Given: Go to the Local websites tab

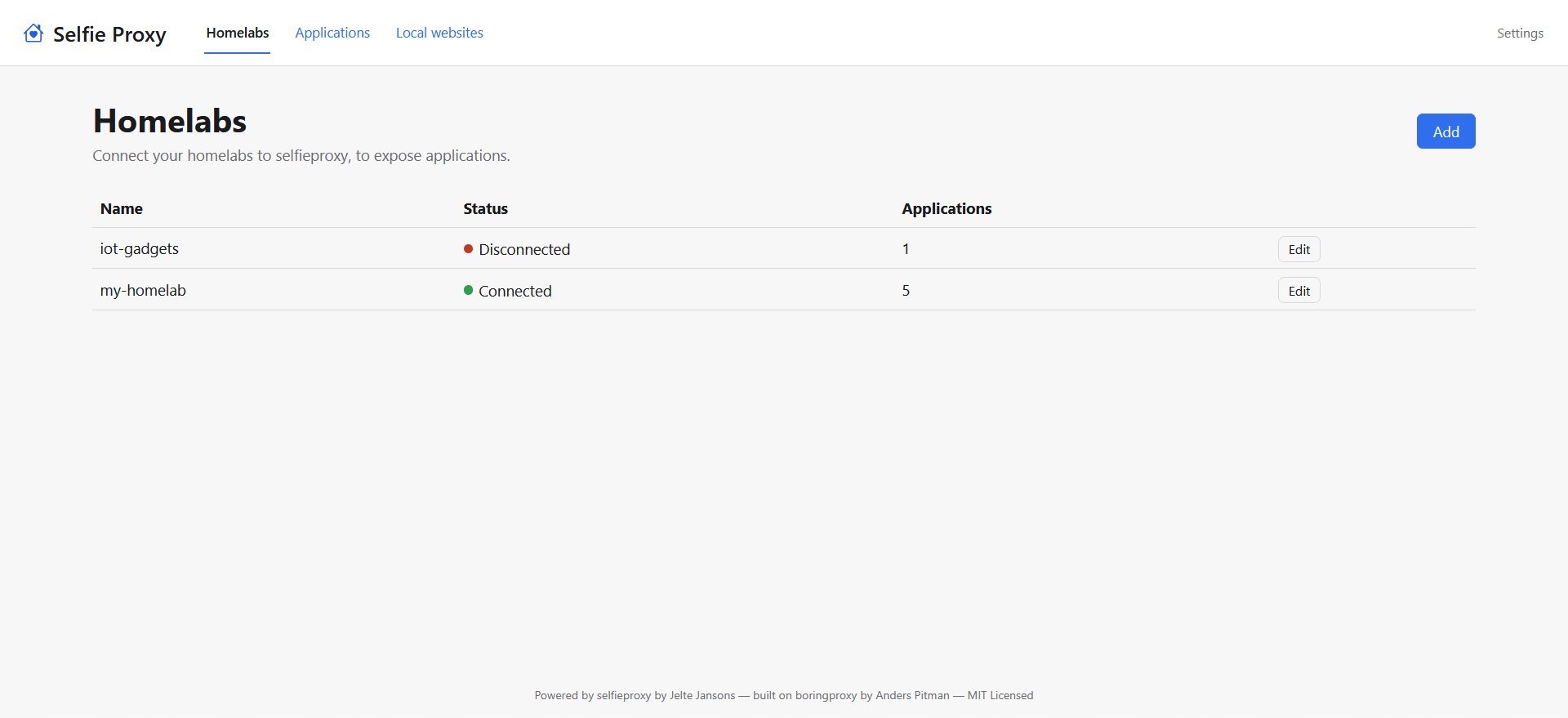Looking at the screenshot, I should 439,33.
